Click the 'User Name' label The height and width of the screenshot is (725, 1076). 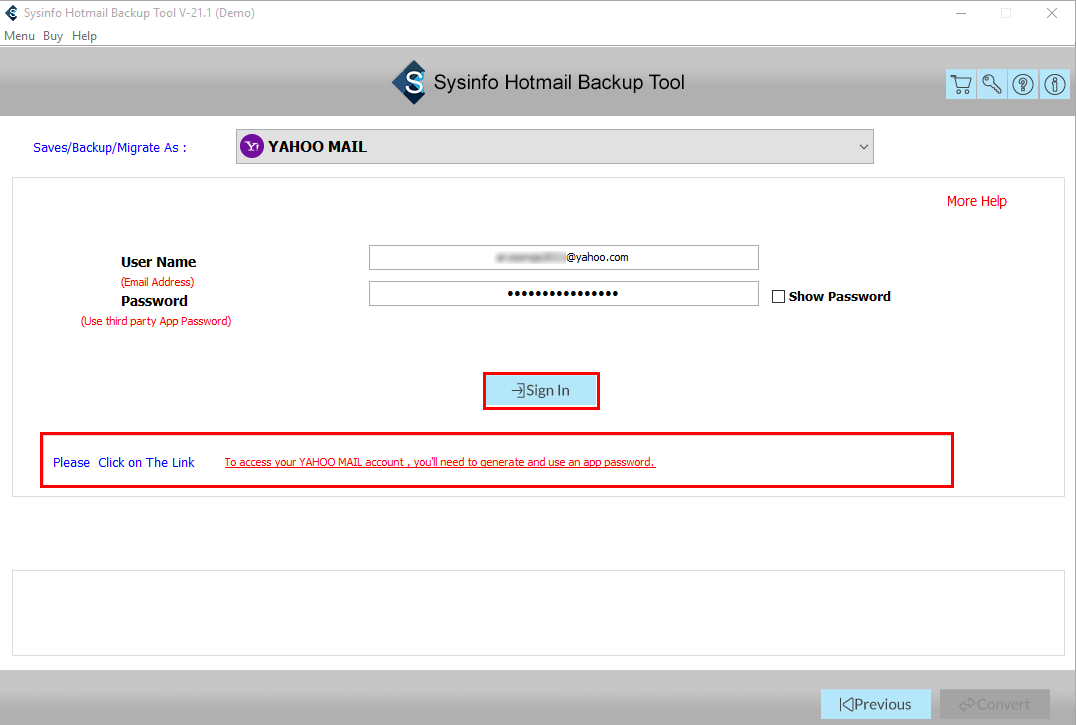tap(159, 262)
